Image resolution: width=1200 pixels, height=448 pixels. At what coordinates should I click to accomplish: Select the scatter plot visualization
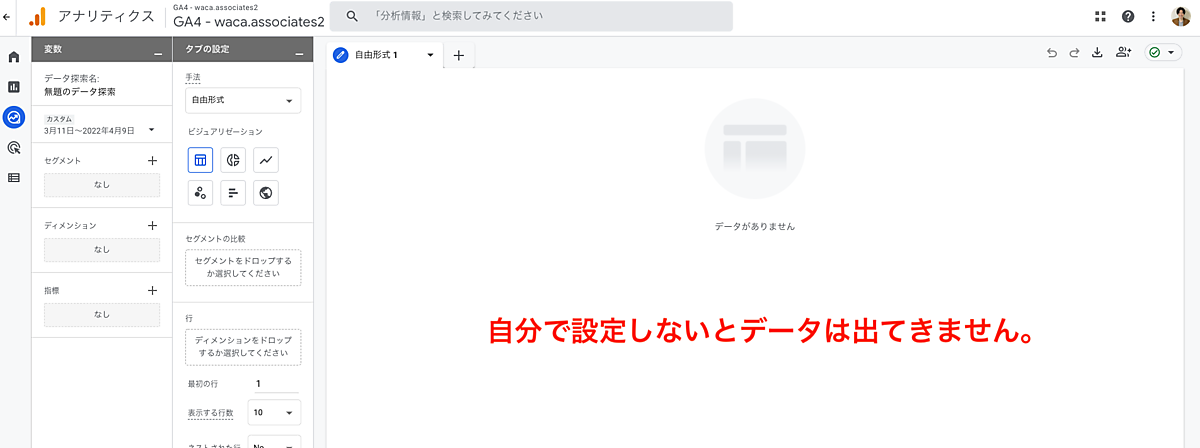coord(200,193)
